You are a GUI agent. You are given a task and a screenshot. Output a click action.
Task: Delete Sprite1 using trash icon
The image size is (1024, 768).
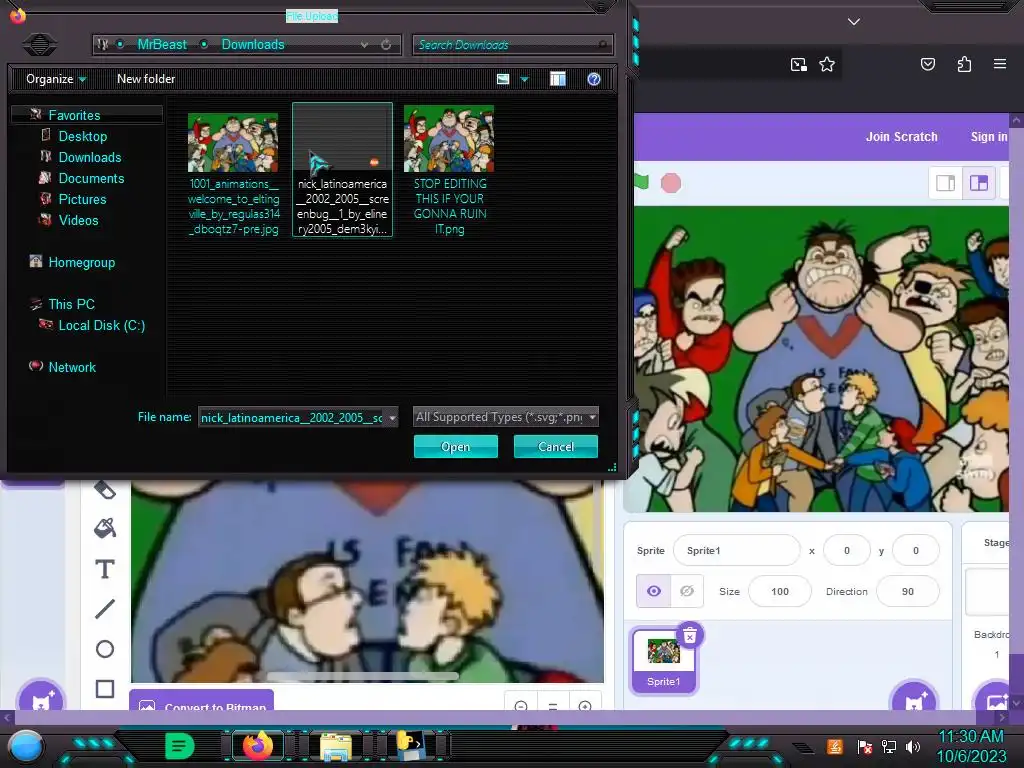coord(690,635)
